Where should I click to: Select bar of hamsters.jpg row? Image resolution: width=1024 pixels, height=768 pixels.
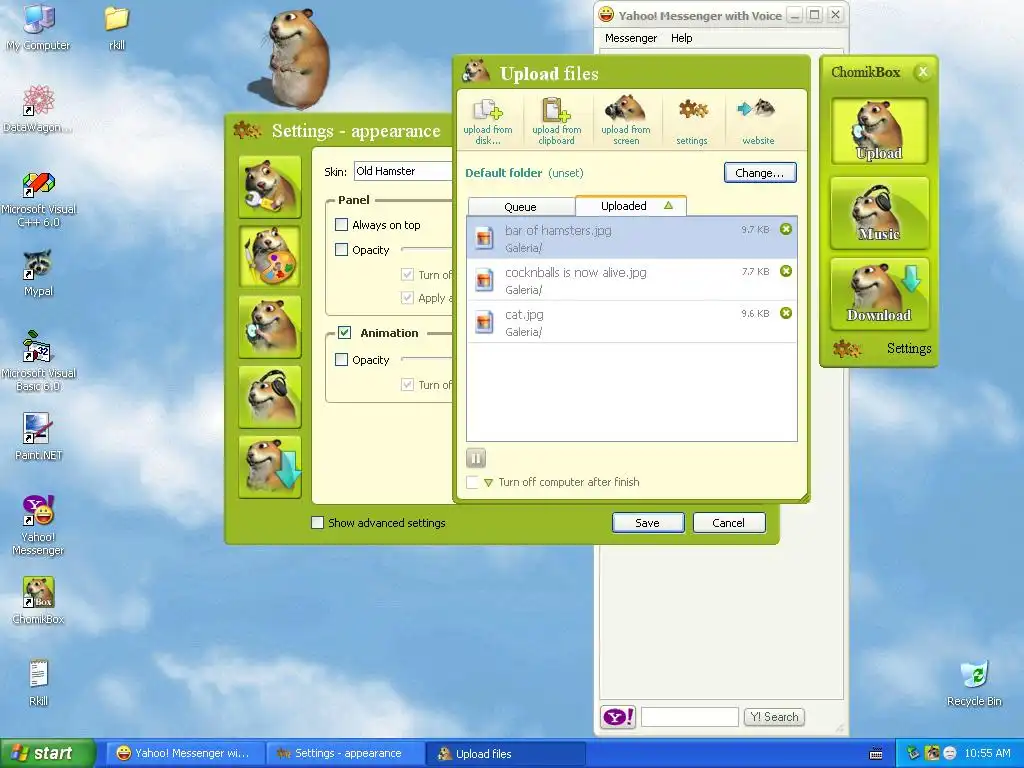tap(632, 238)
